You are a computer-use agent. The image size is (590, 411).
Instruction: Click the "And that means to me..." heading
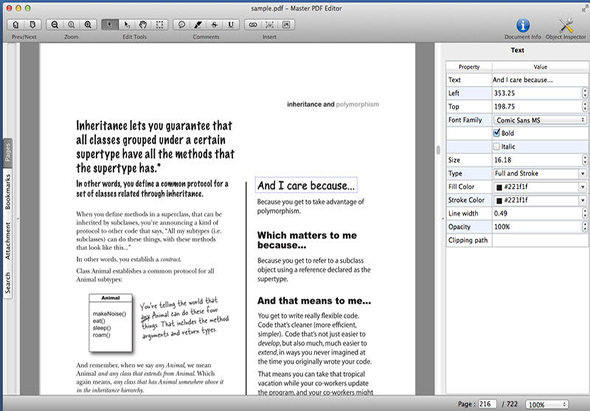pos(314,301)
